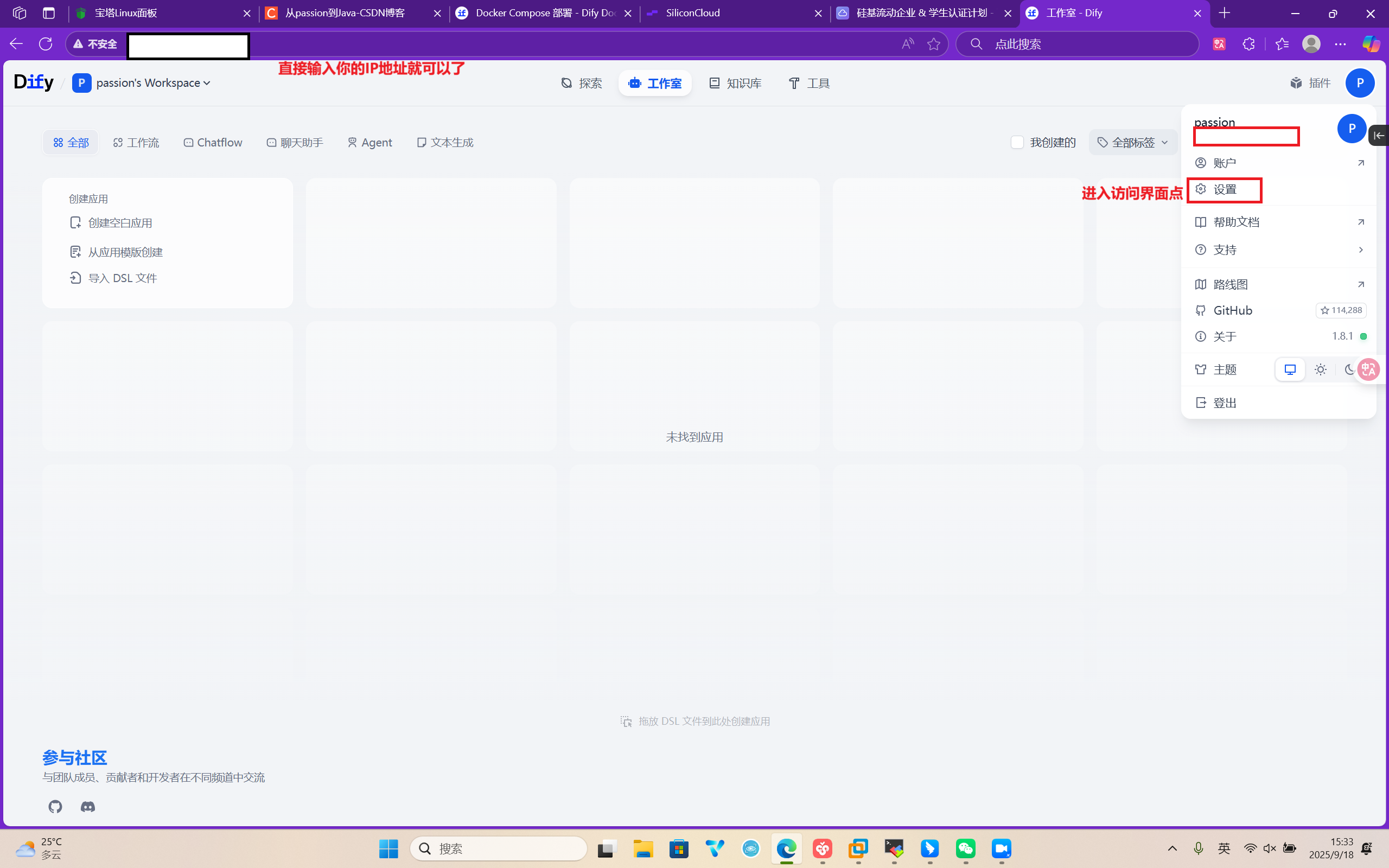Click the Windows Start button

coord(388,848)
